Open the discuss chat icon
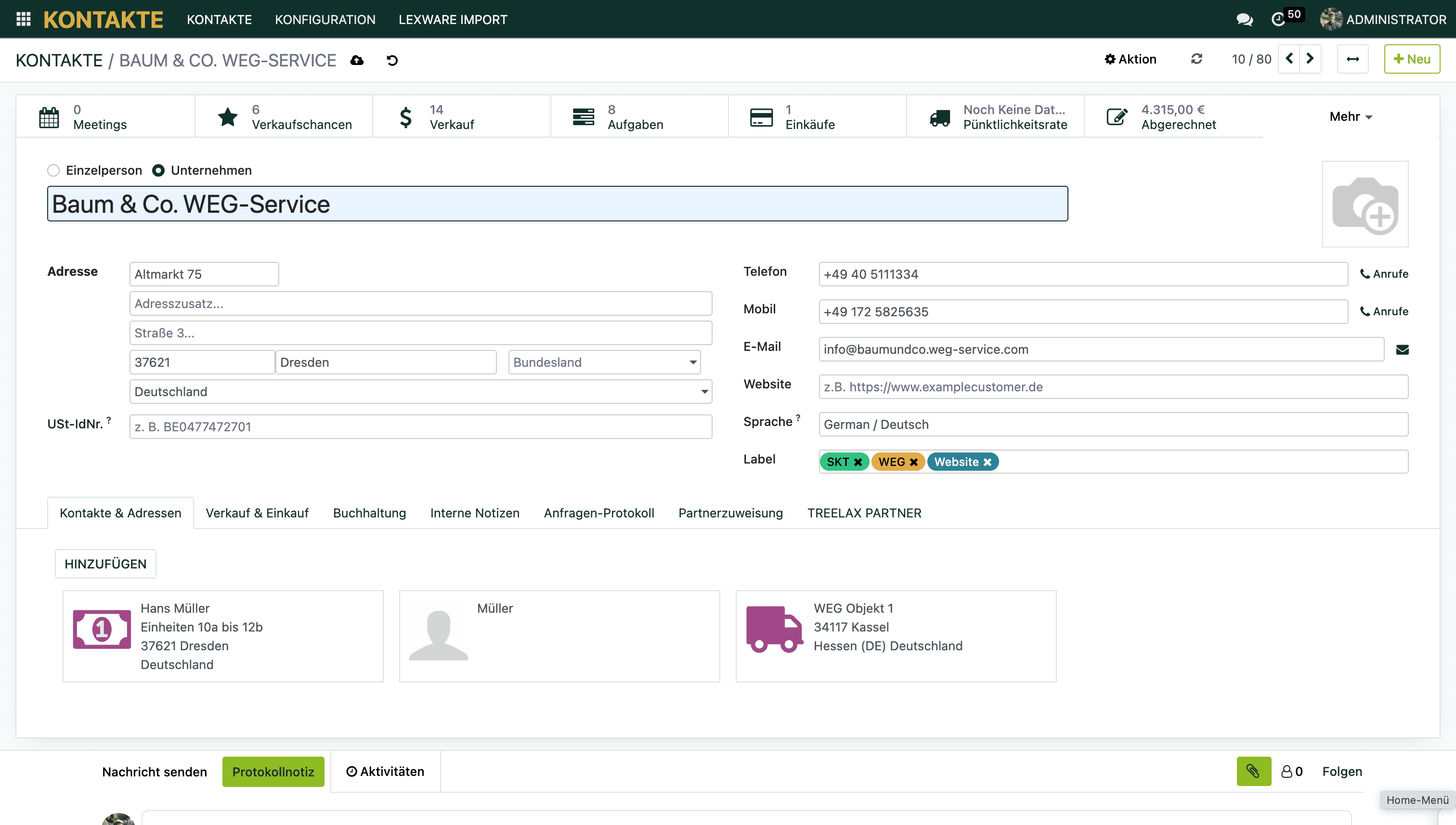Image resolution: width=1456 pixels, height=825 pixels. 1244,19
